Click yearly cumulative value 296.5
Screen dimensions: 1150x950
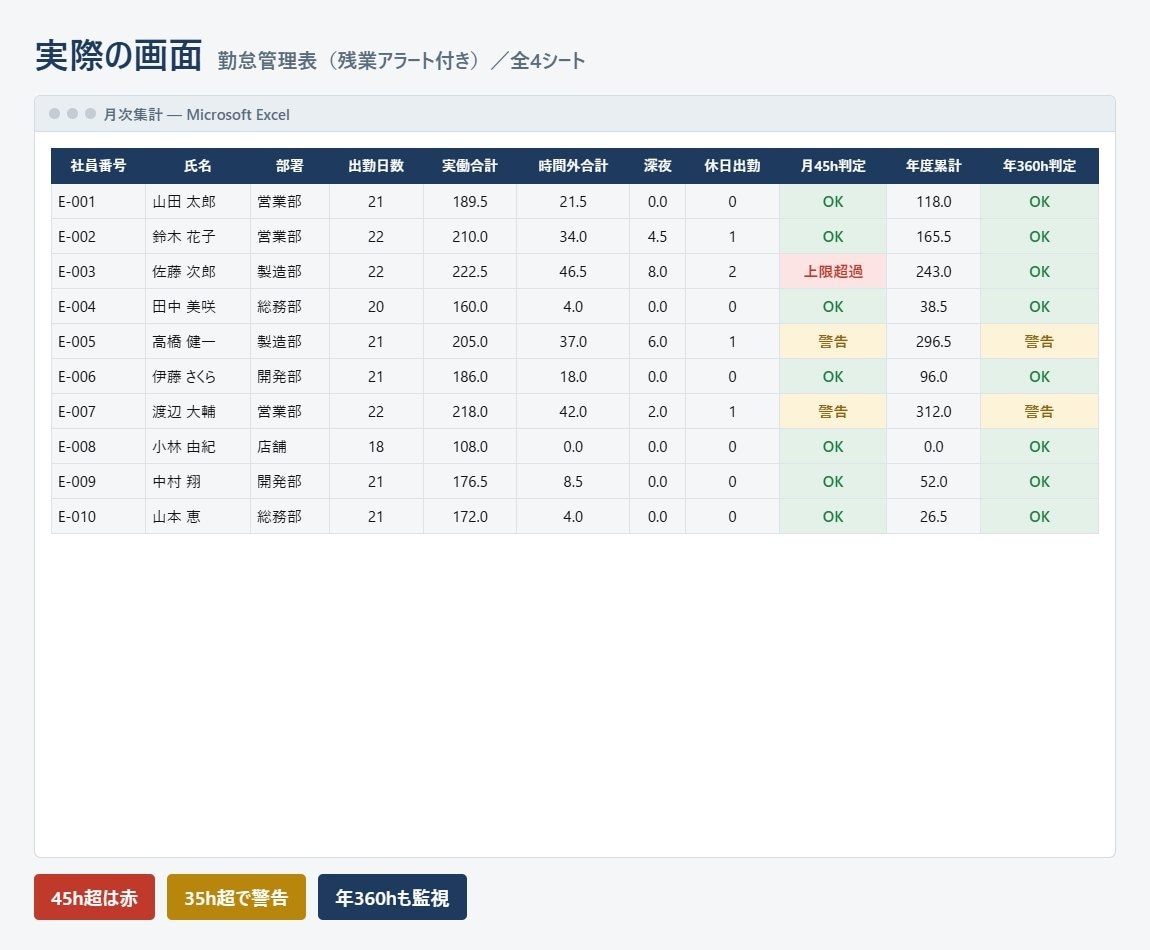(934, 341)
